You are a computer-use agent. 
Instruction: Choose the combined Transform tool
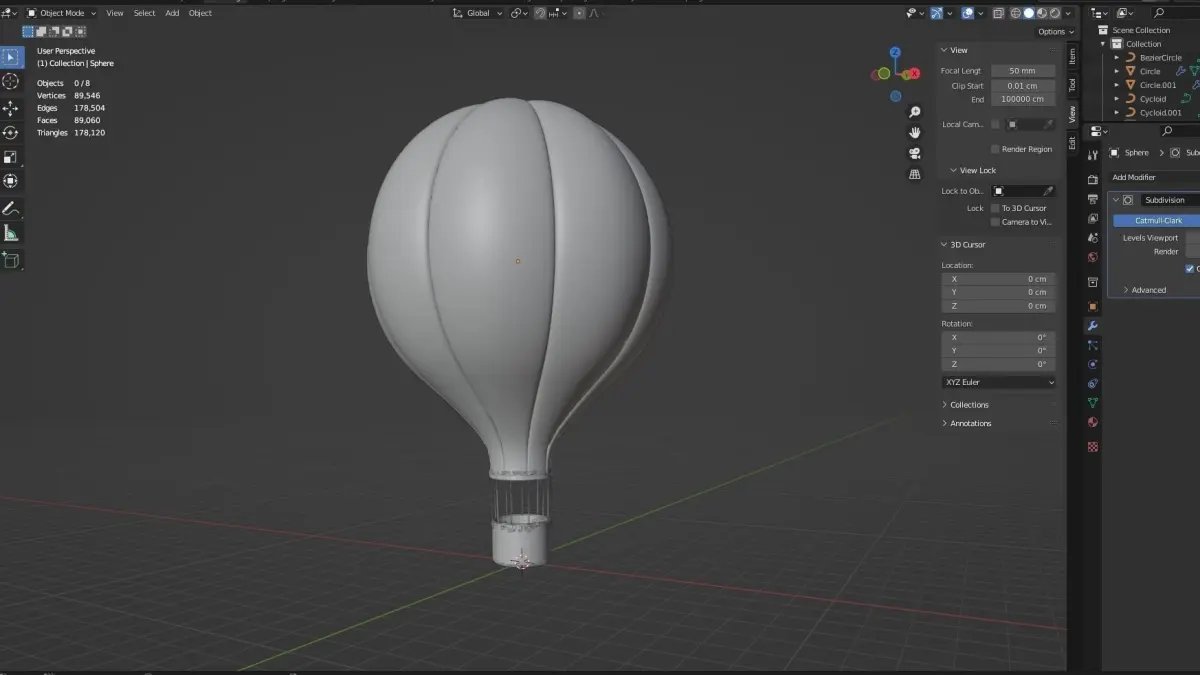(11, 181)
